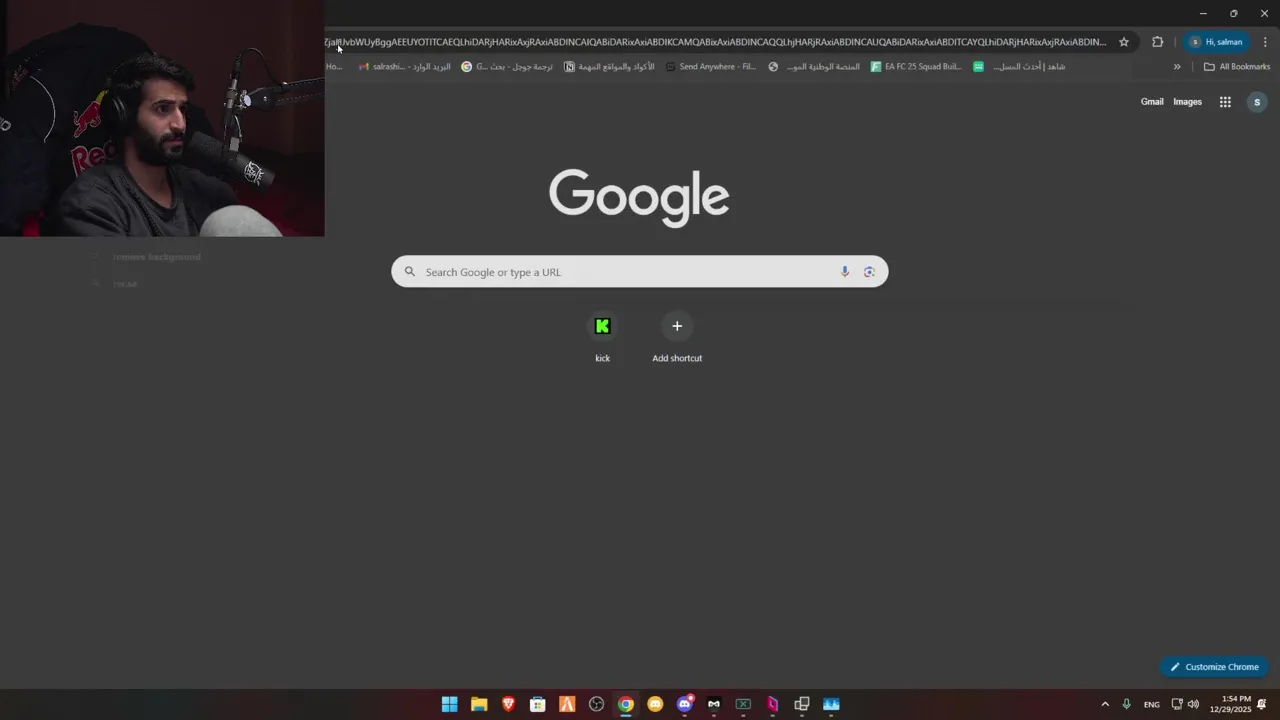
Task: Open the Windows Start menu
Action: click(x=450, y=704)
